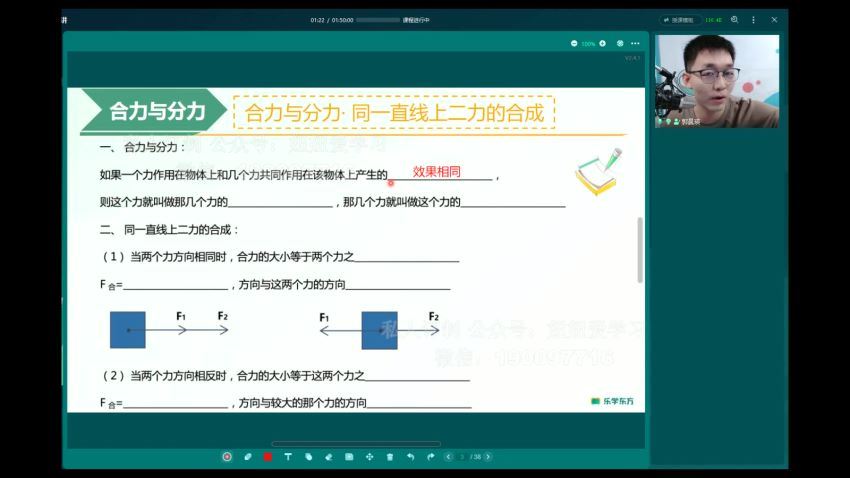Select the laser pointer tool
Image resolution: width=850 pixels, height=478 pixels.
coord(227,457)
